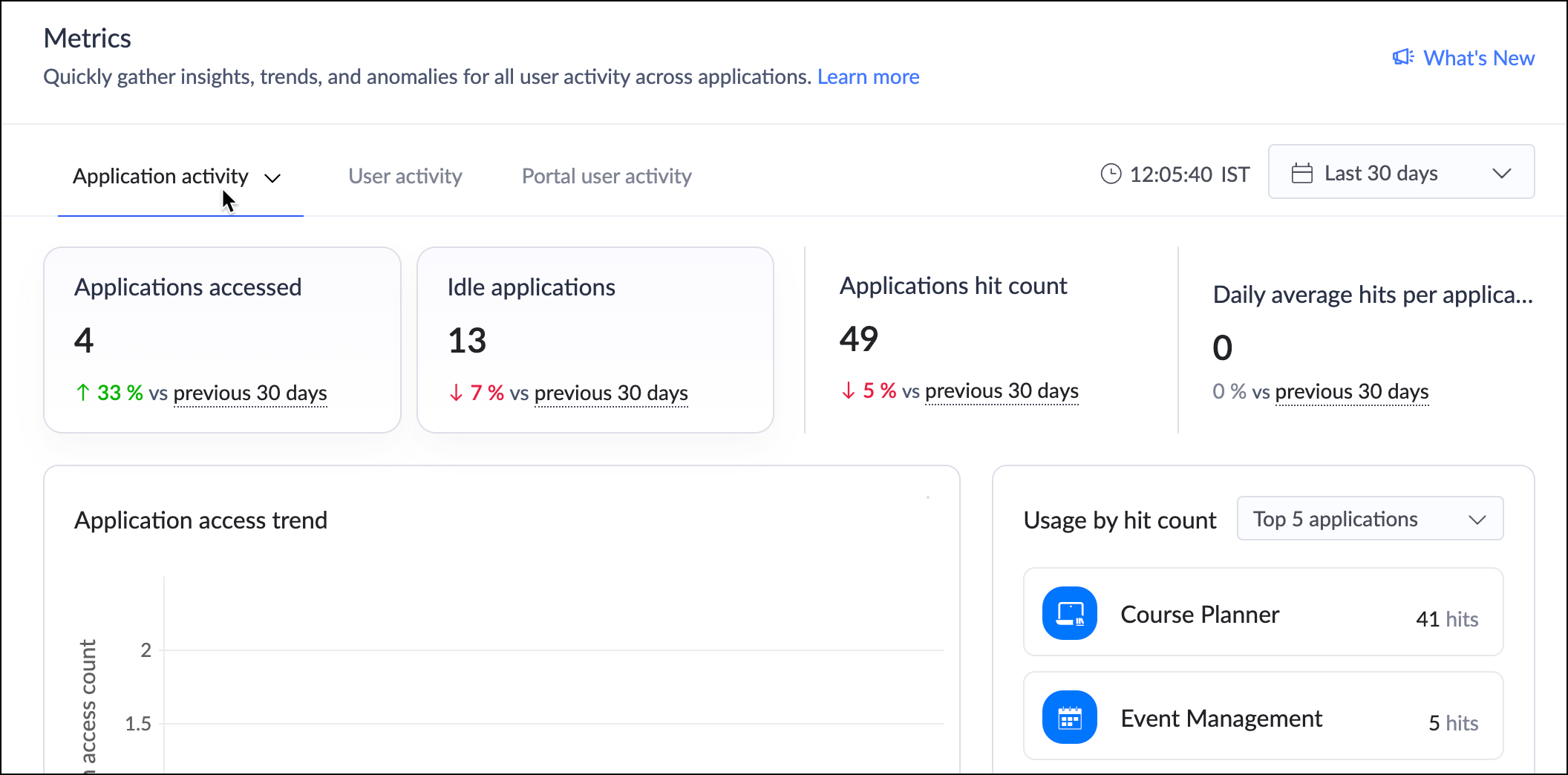Click the What's New link text
Viewport: 1568px width, 775px height.
point(1478,58)
